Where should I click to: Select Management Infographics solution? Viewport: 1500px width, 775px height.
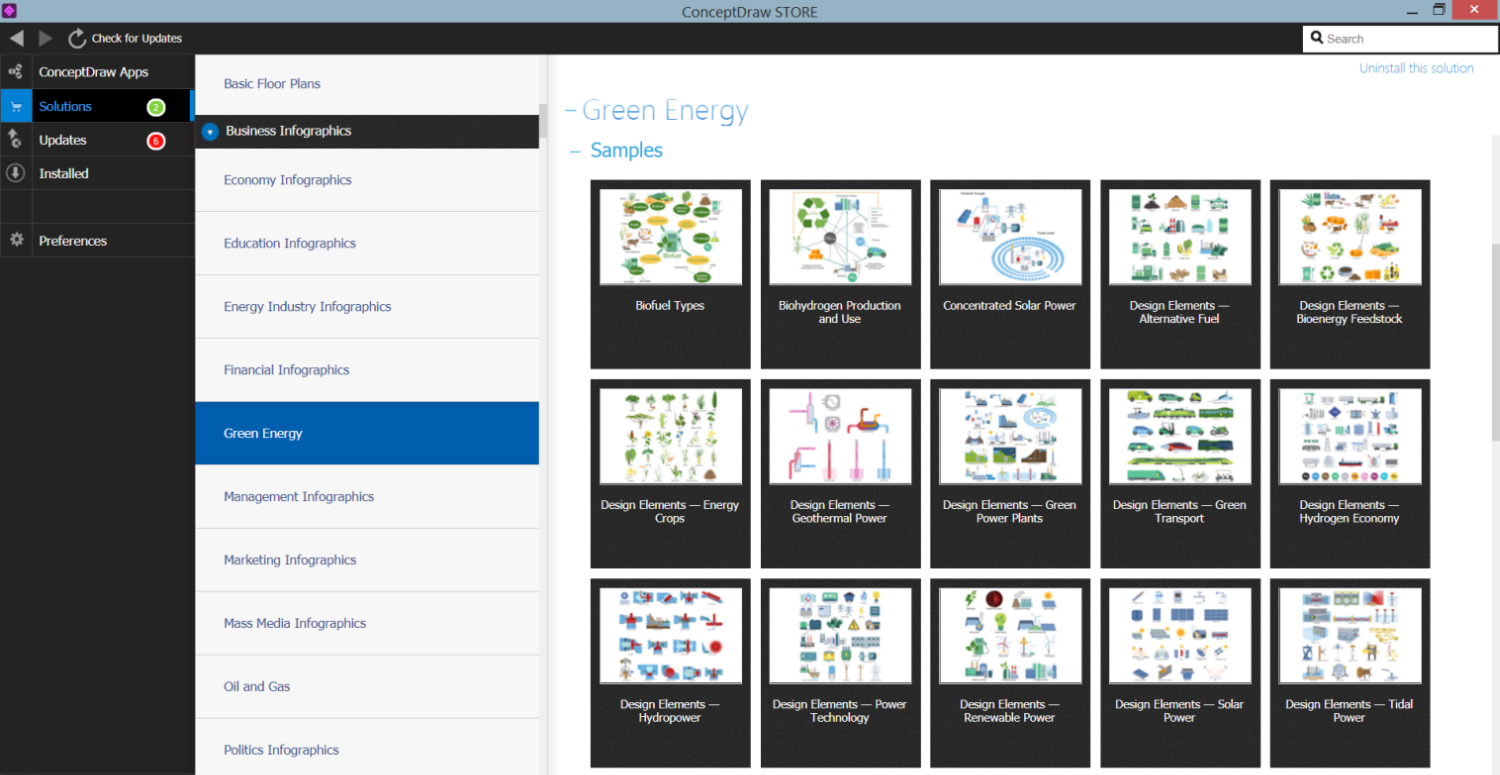[x=367, y=496]
